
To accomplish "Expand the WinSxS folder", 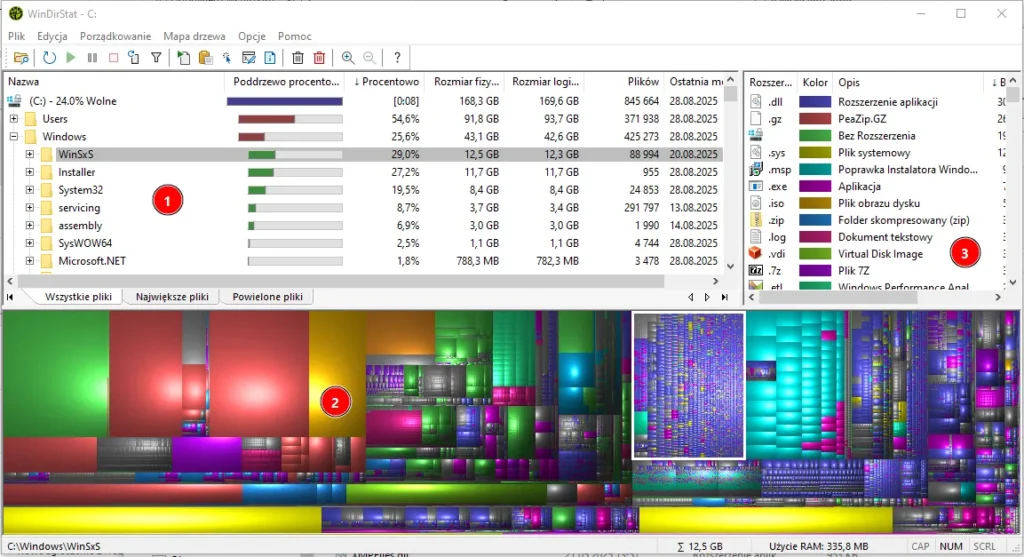I will [x=29, y=154].
